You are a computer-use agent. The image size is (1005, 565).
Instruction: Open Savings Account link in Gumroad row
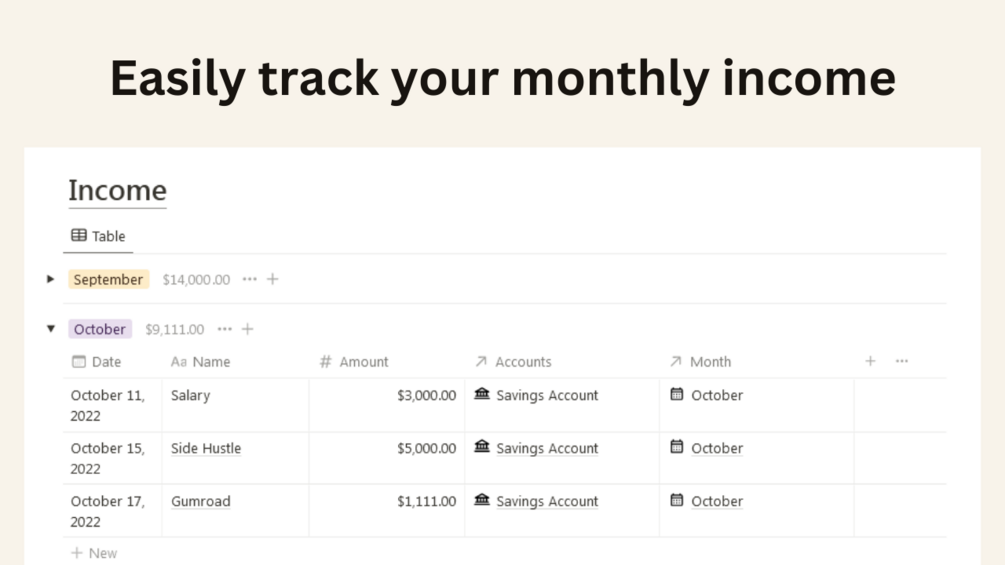click(547, 501)
